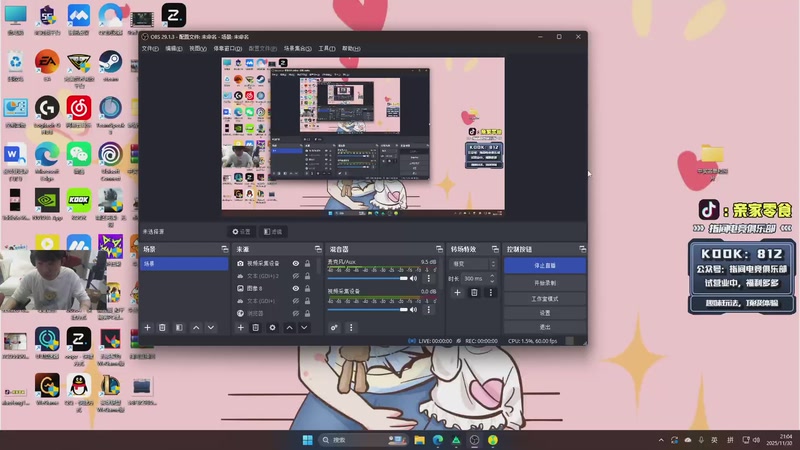Open the mixer panel's bottom three-dot menu
Screen dimensions: 800x450
tap(351, 328)
